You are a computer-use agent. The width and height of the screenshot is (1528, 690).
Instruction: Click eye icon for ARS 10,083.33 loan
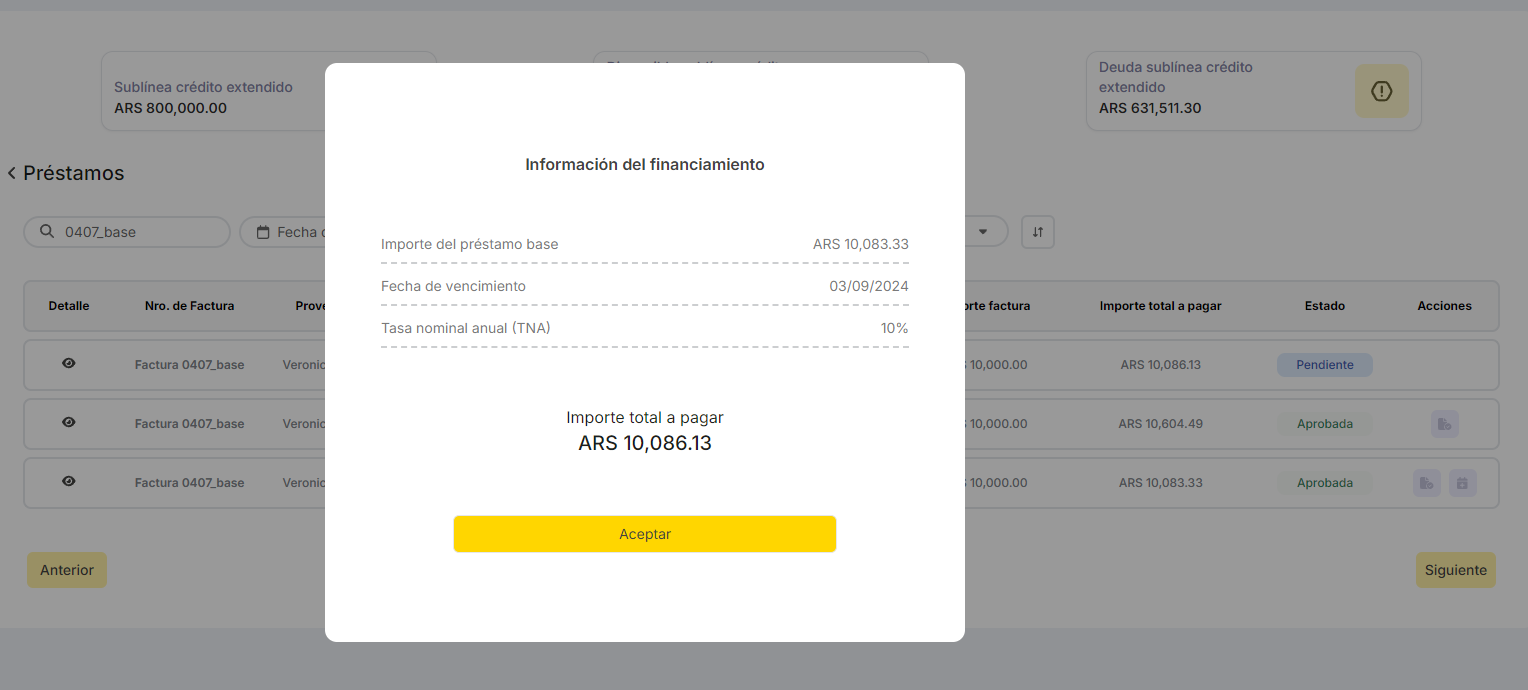69,482
